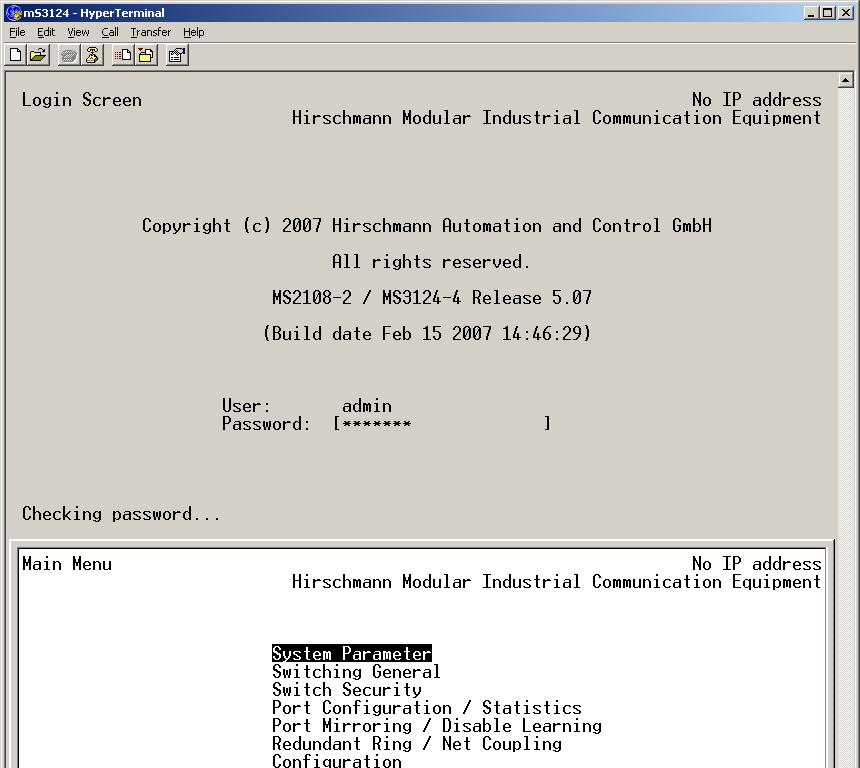Open the Edit menu
The height and width of the screenshot is (768, 860).
point(46,32)
